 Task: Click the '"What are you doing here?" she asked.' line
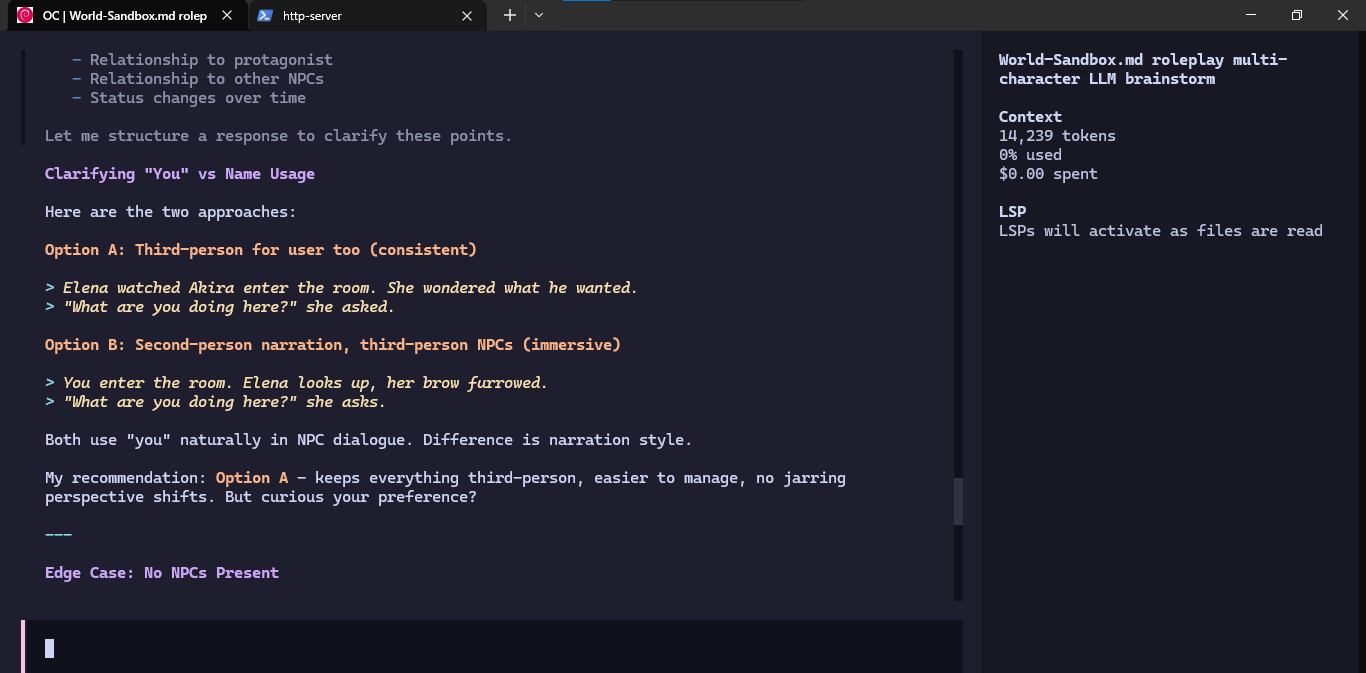click(x=220, y=307)
